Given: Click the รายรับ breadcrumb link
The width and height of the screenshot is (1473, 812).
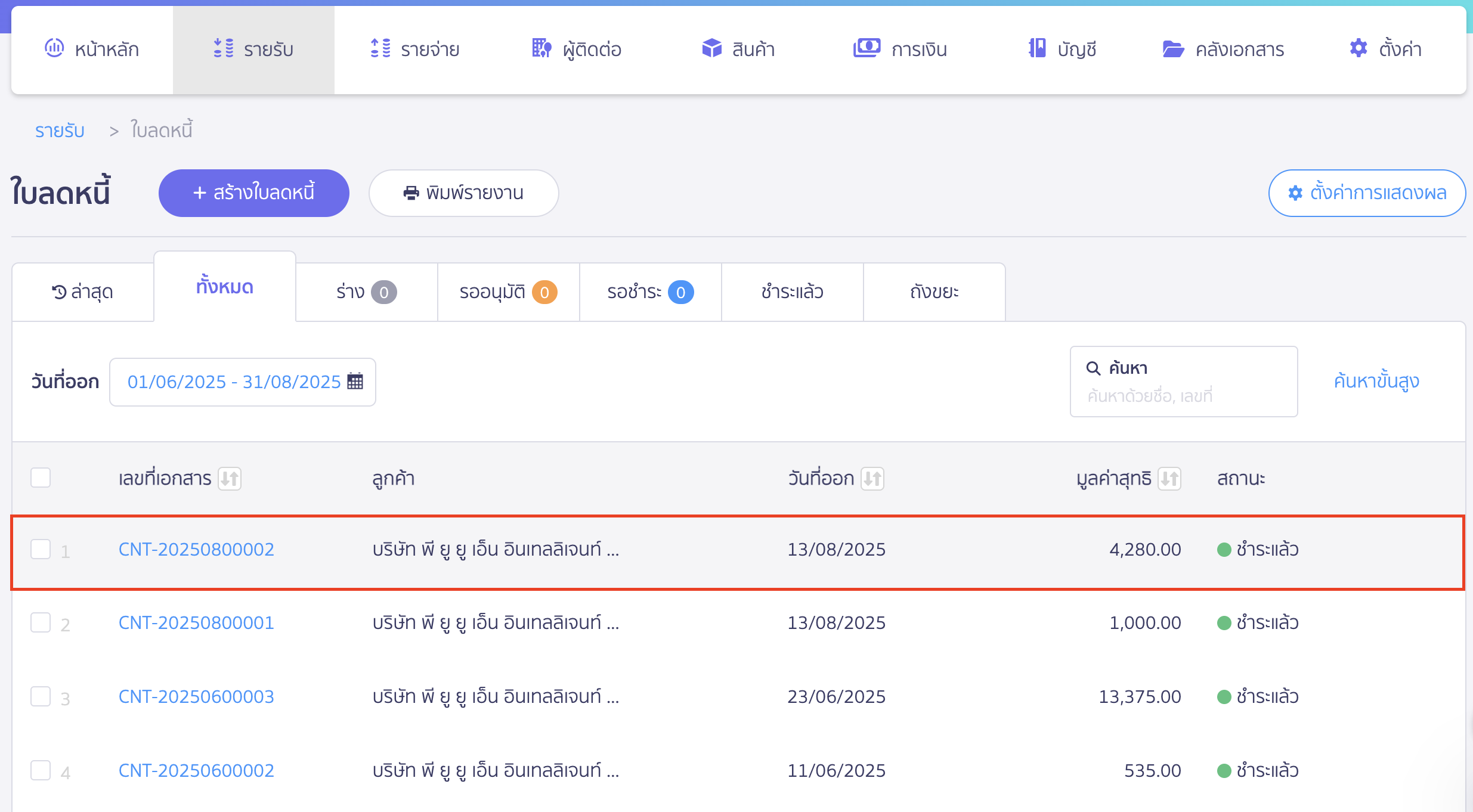Looking at the screenshot, I should pos(60,131).
